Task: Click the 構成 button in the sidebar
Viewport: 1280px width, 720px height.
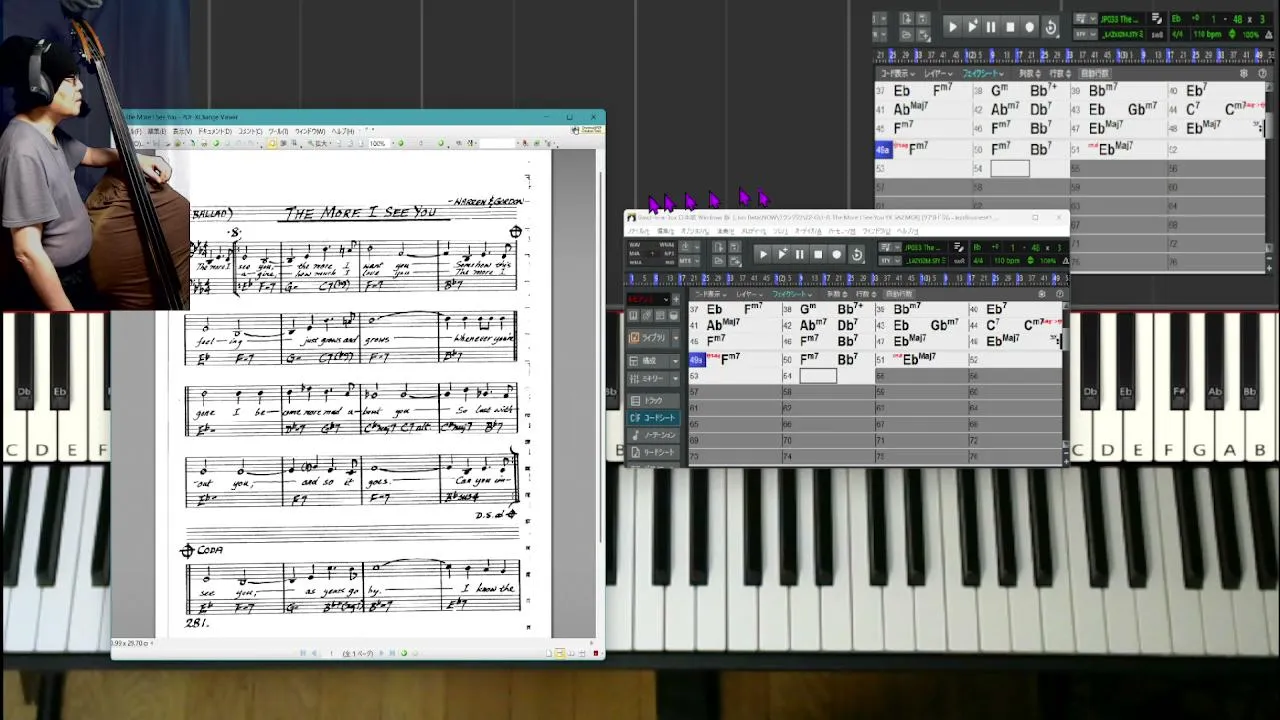Action: point(647,360)
